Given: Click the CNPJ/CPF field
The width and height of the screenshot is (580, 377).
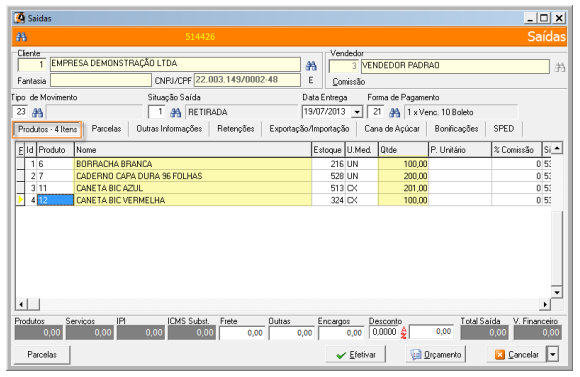Looking at the screenshot, I should (x=247, y=80).
